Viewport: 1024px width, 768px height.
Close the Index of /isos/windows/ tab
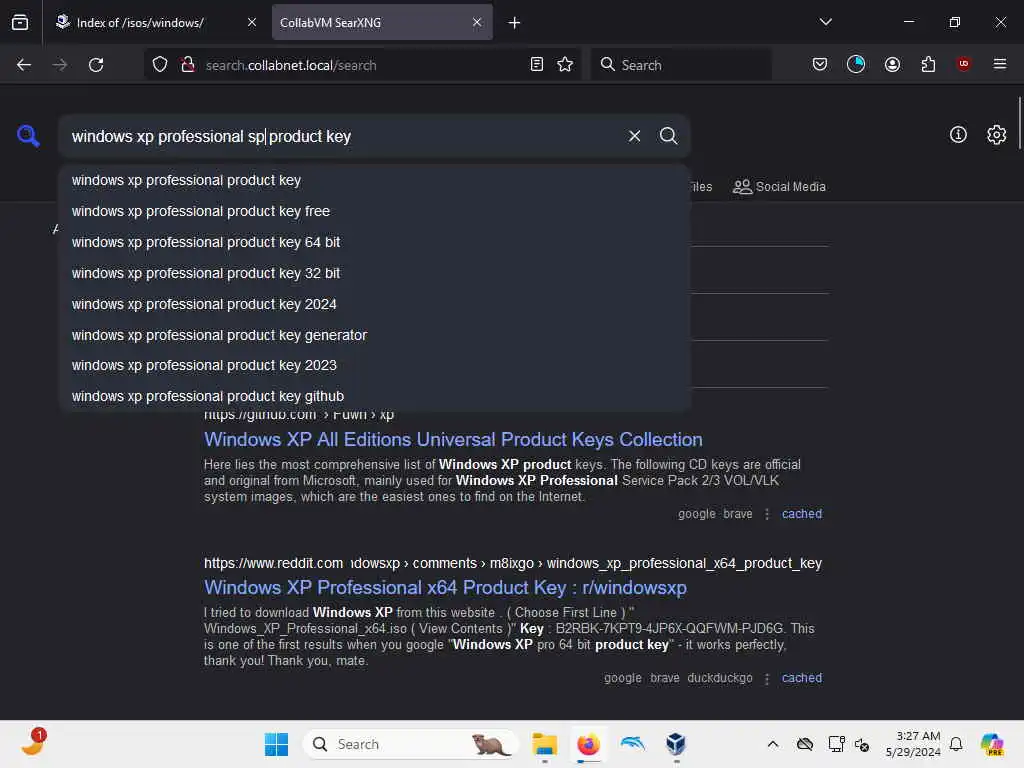251,22
